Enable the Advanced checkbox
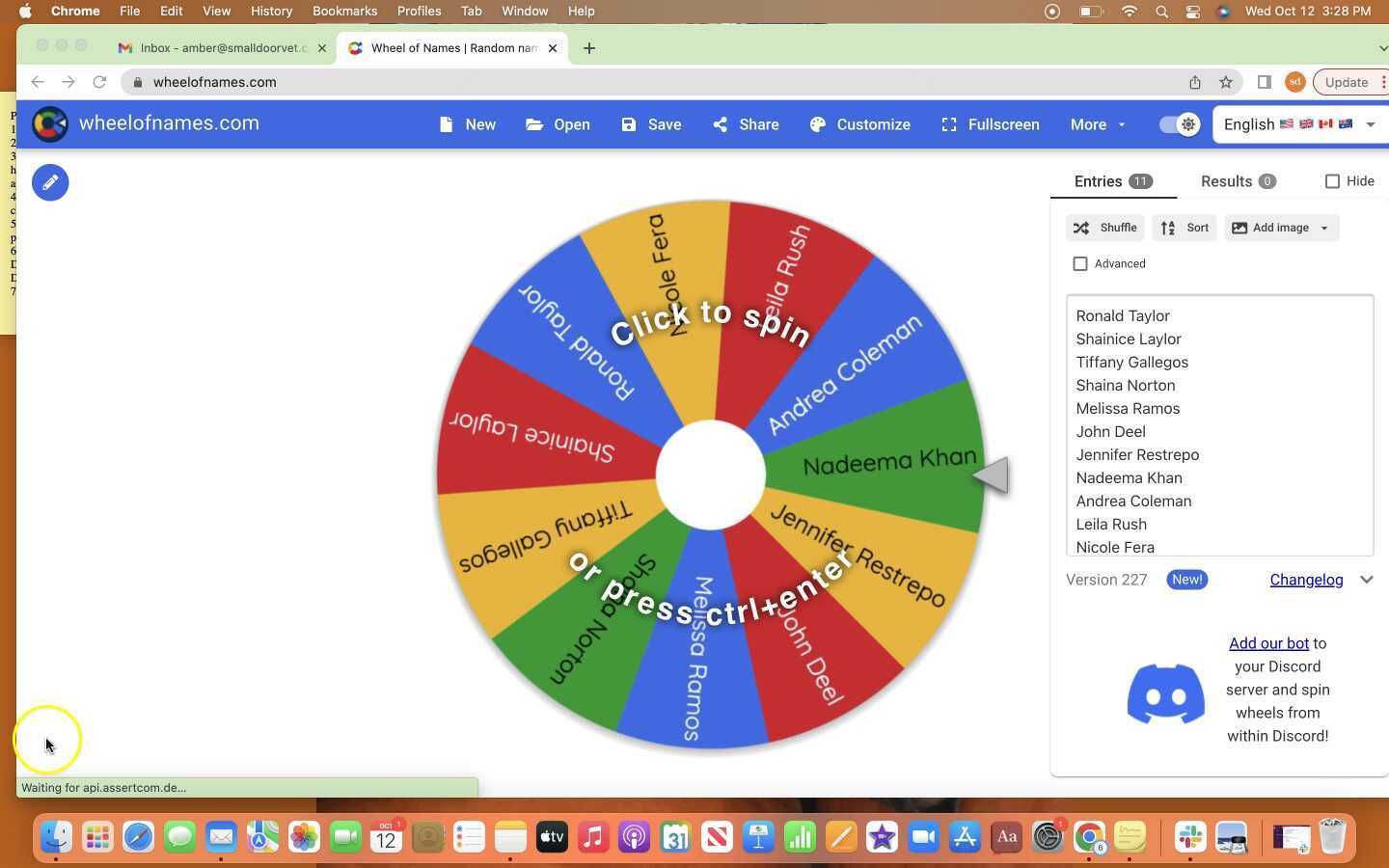Viewport: 1389px width, 868px height. tap(1080, 263)
